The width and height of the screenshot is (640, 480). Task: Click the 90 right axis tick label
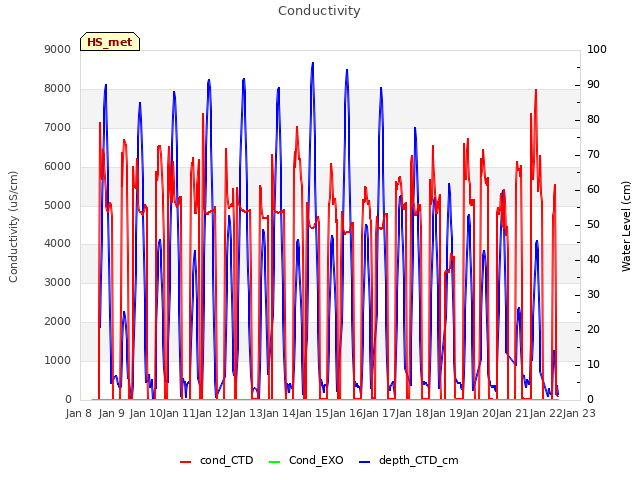[x=593, y=84]
